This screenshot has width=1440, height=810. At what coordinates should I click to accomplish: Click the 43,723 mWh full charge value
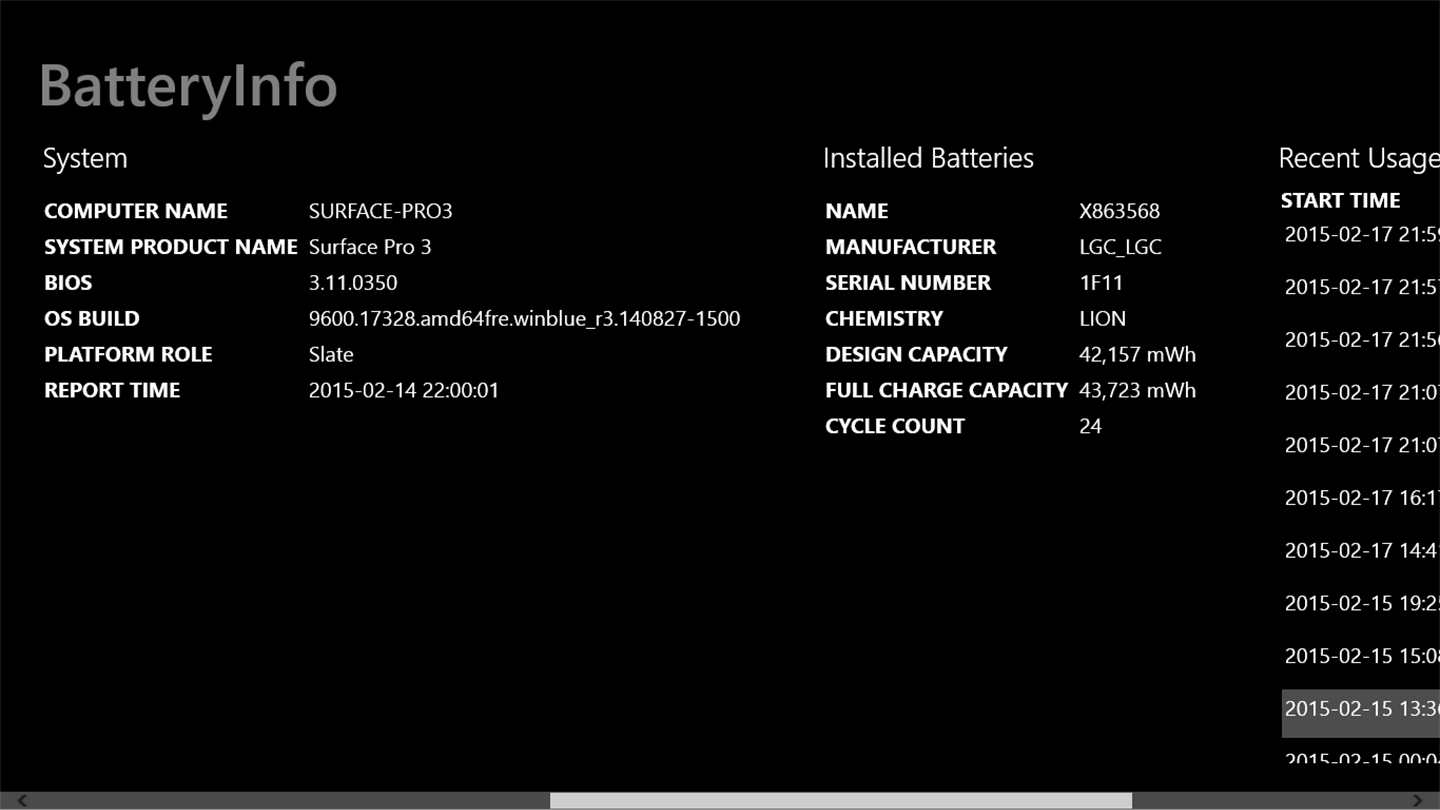point(1138,391)
